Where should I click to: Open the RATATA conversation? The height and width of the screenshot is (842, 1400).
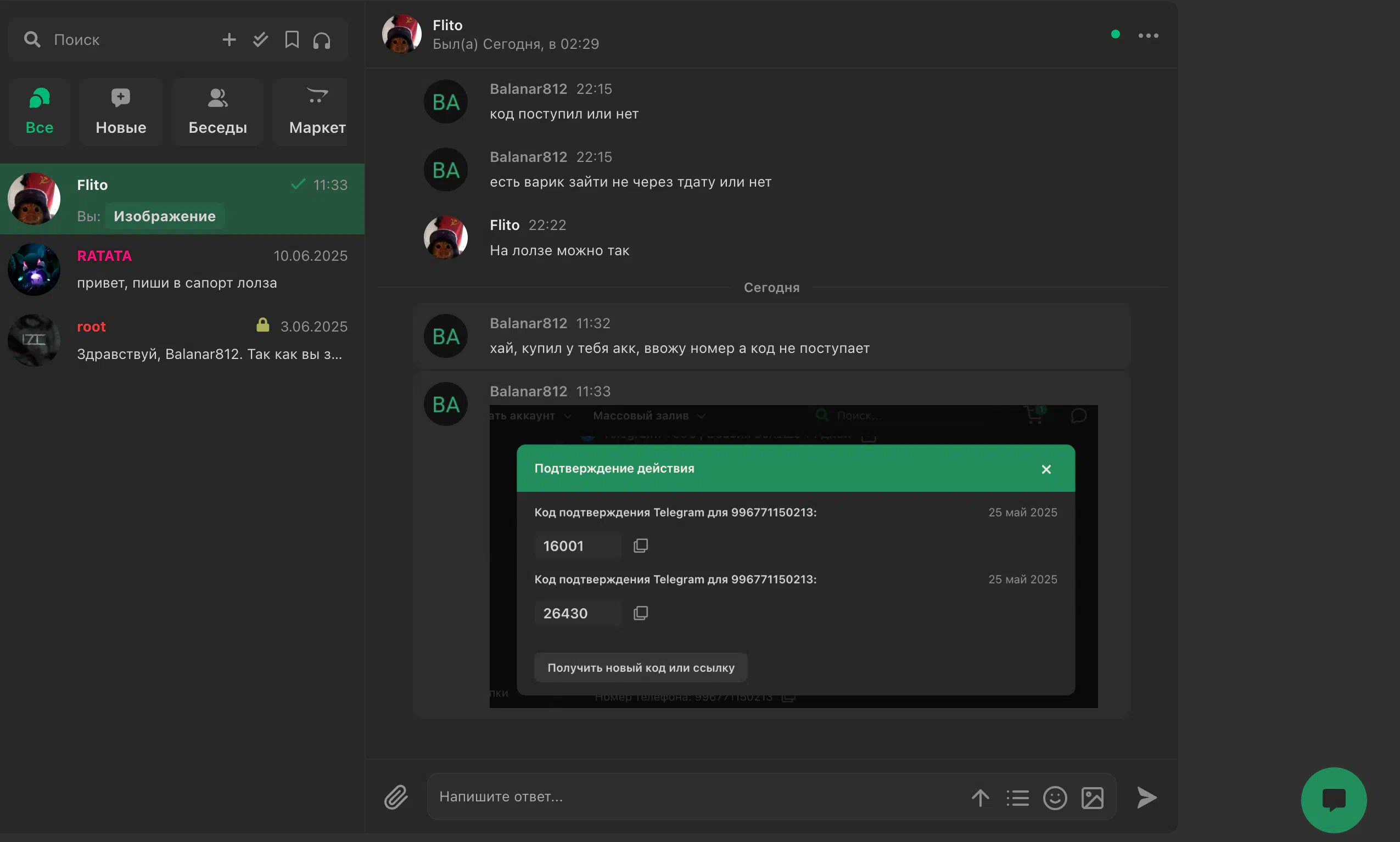[182, 270]
